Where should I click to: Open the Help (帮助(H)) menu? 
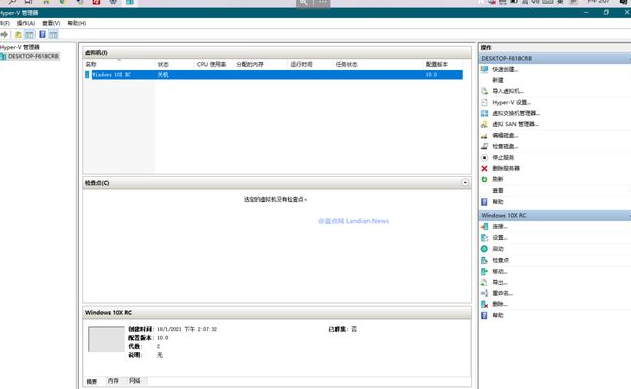76,23
